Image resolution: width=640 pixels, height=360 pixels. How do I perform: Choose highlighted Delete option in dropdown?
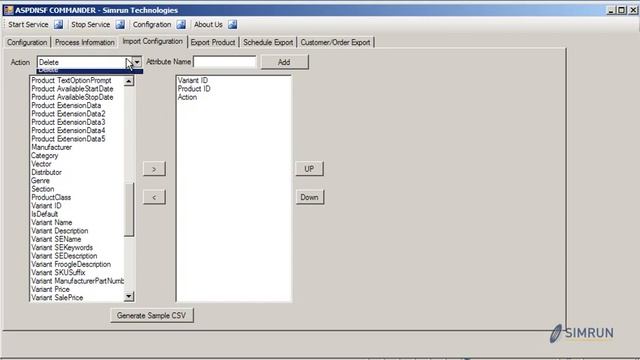[x=90, y=71]
